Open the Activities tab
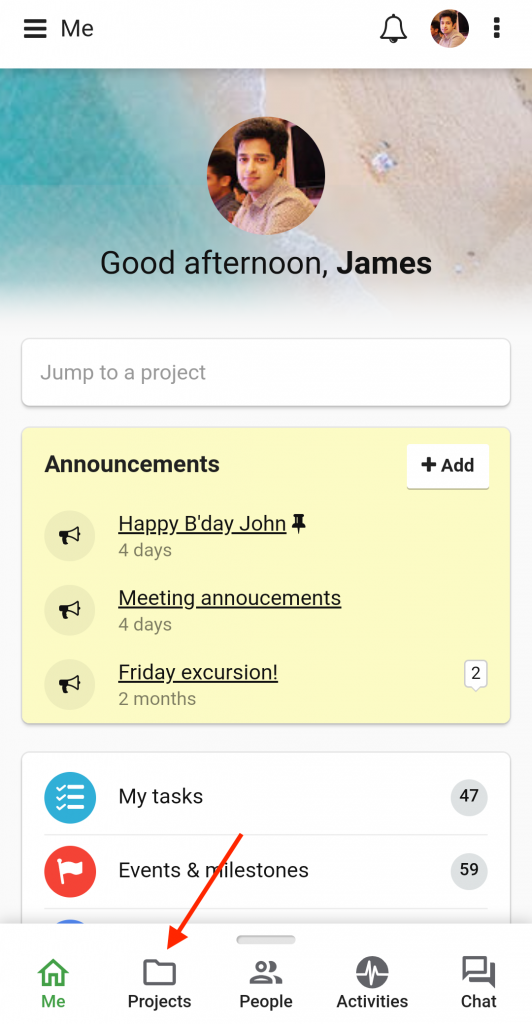Screen dimensions: 532x1024 tap(372, 983)
